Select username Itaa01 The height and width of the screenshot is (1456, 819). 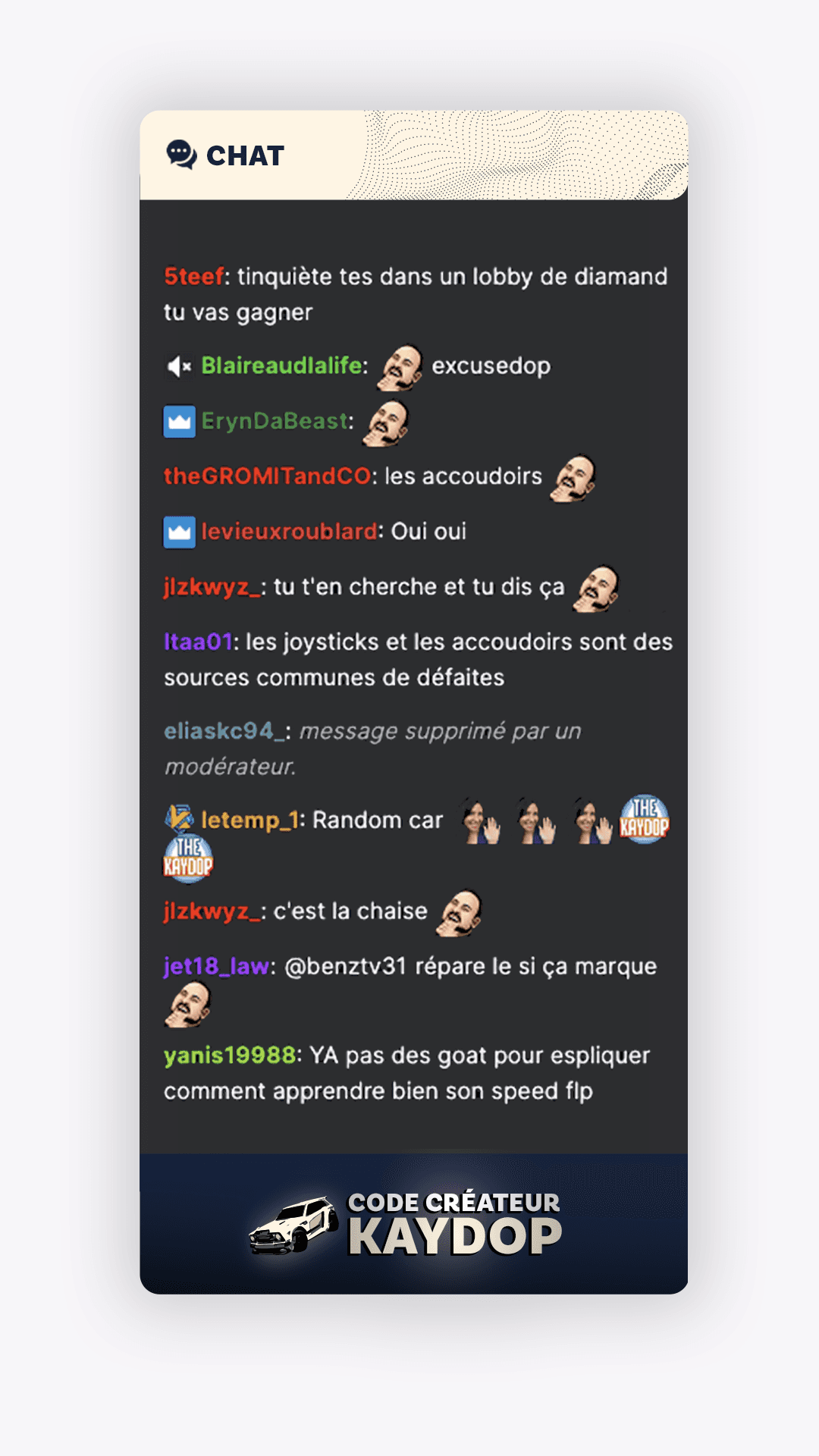pos(198,642)
